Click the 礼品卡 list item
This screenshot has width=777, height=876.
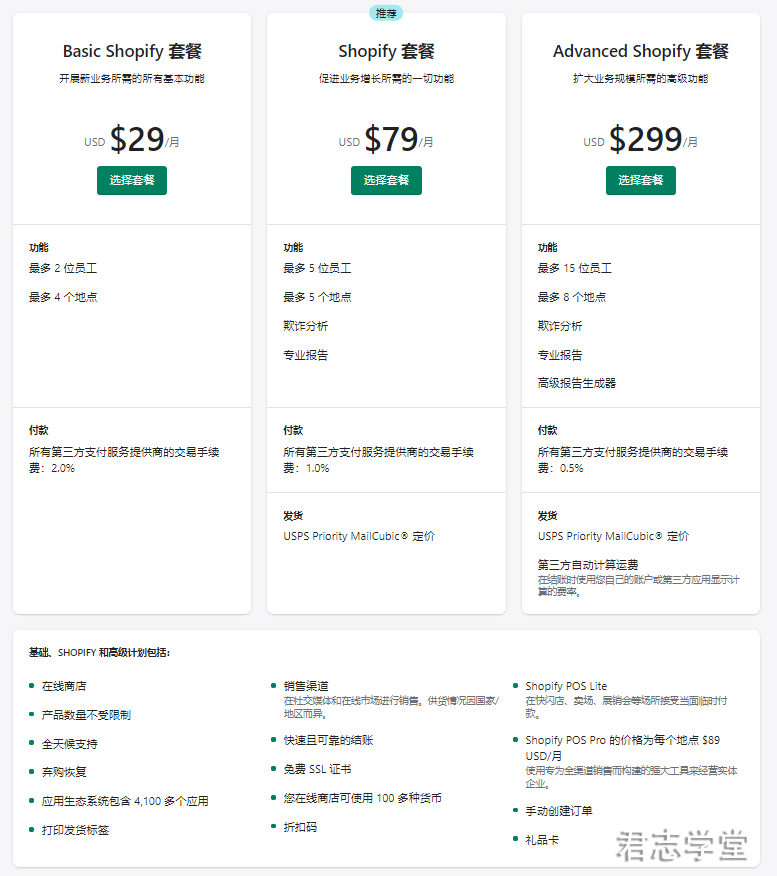(x=542, y=840)
